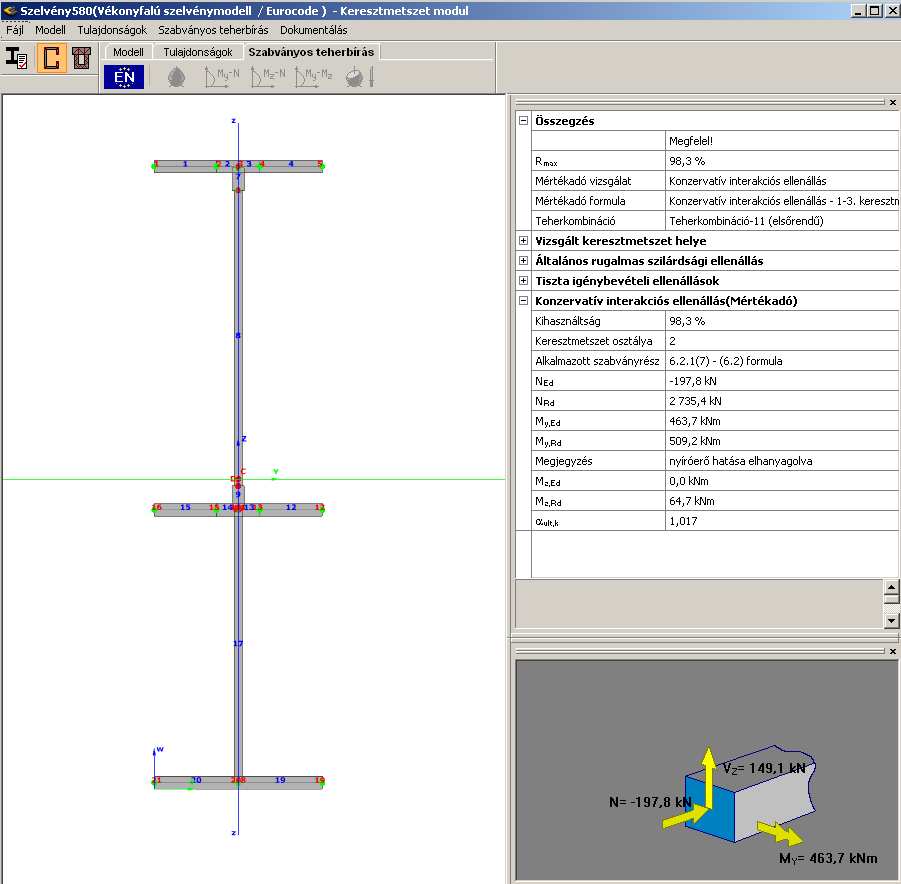Click the Vz= 149,1 kN force label
The width and height of the screenshot is (901, 884).
click(x=764, y=768)
